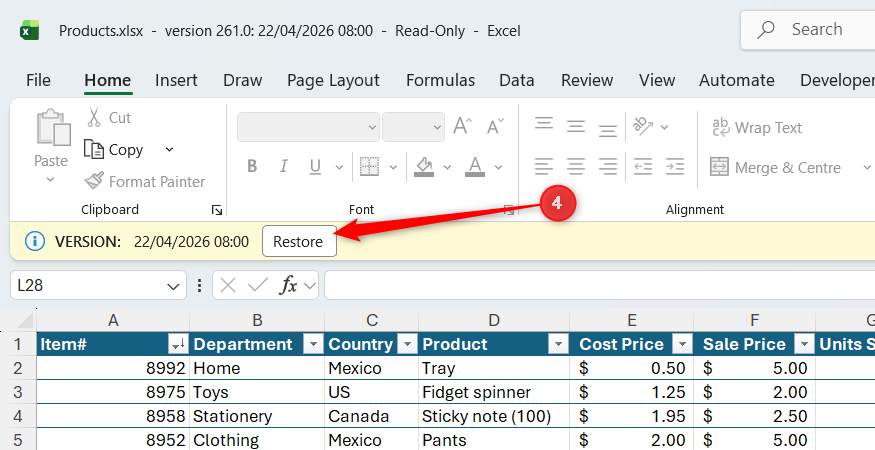
Task: Switch to the Review tab
Action: coord(587,80)
